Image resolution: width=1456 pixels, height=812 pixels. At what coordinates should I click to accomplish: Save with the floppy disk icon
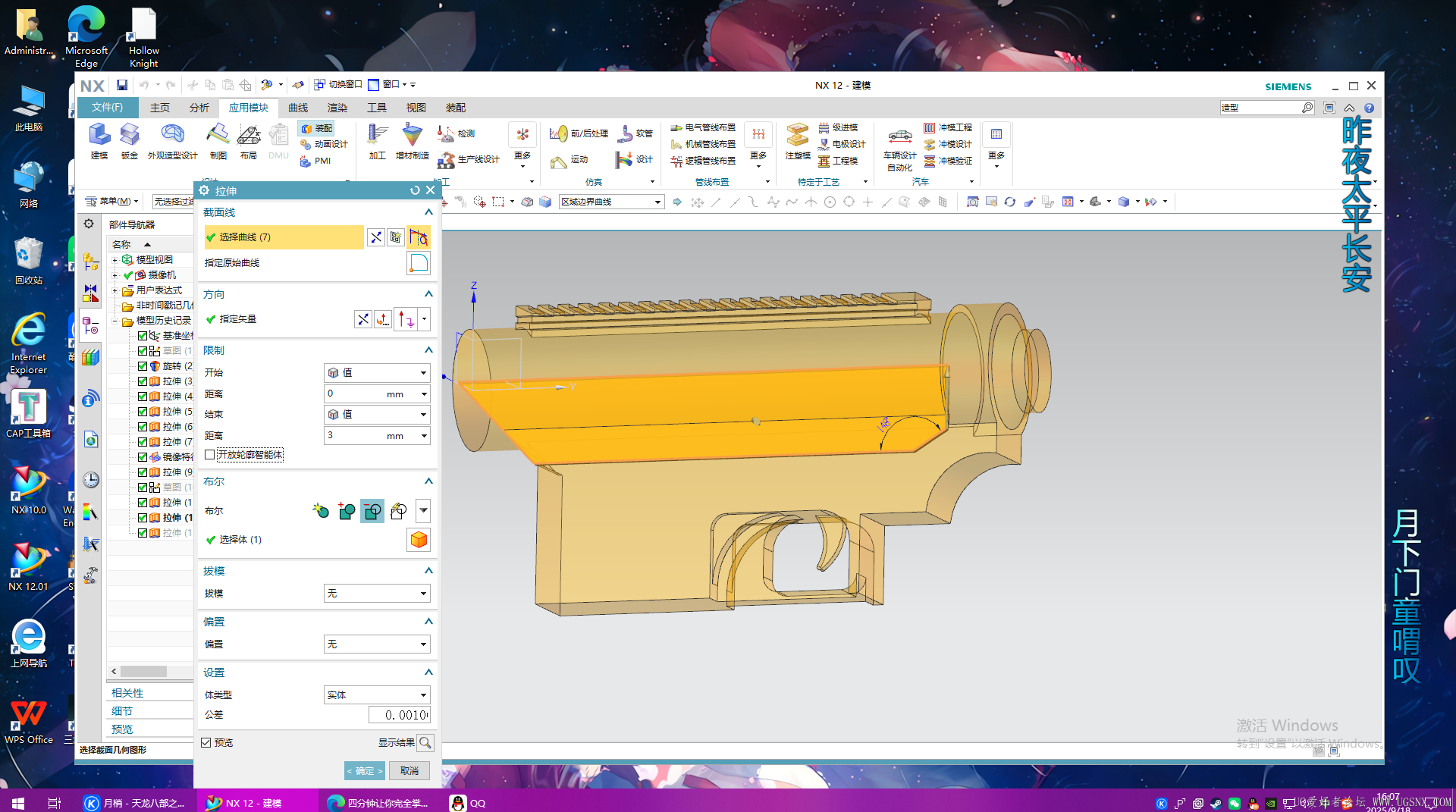click(122, 85)
